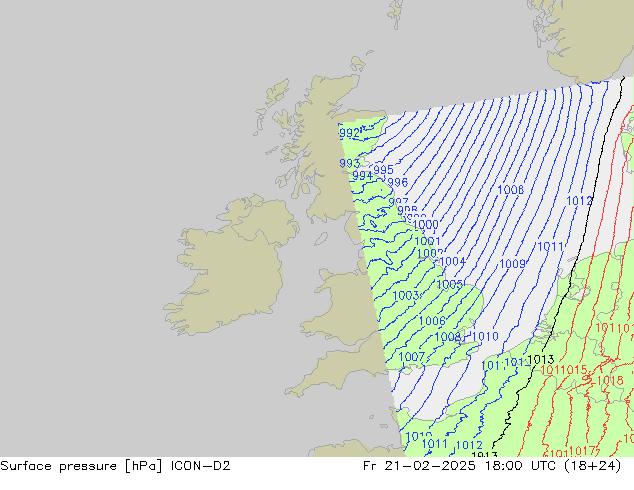Select the 993 isobar label
The width and height of the screenshot is (634, 490).
point(349,163)
